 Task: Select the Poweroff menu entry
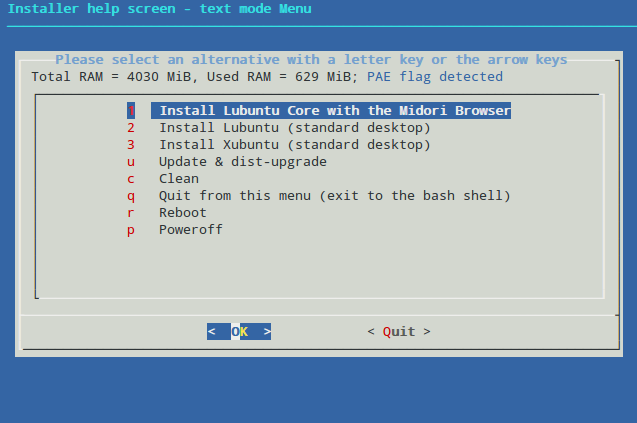pos(191,230)
